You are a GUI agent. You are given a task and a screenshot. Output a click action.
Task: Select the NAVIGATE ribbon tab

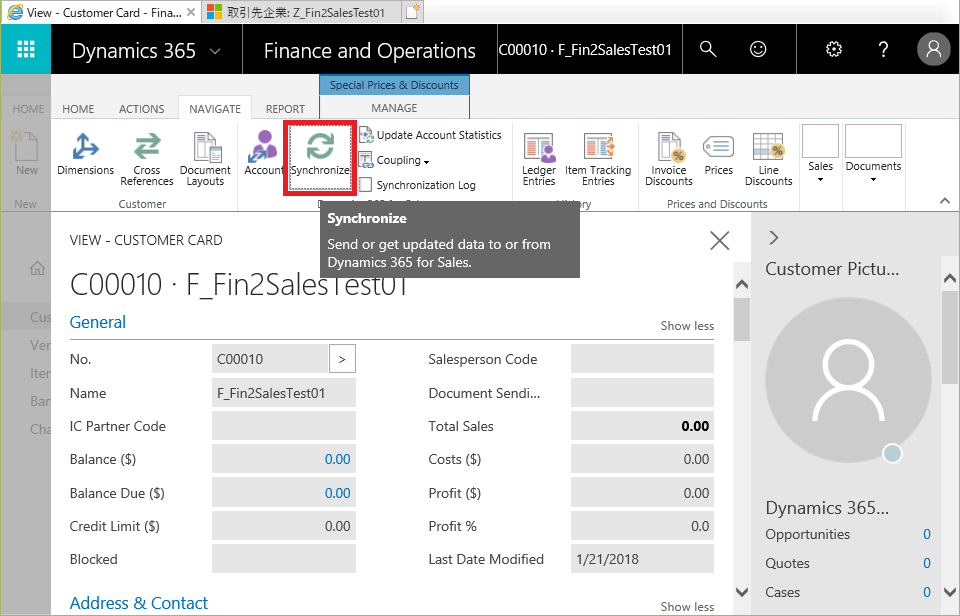(x=215, y=109)
